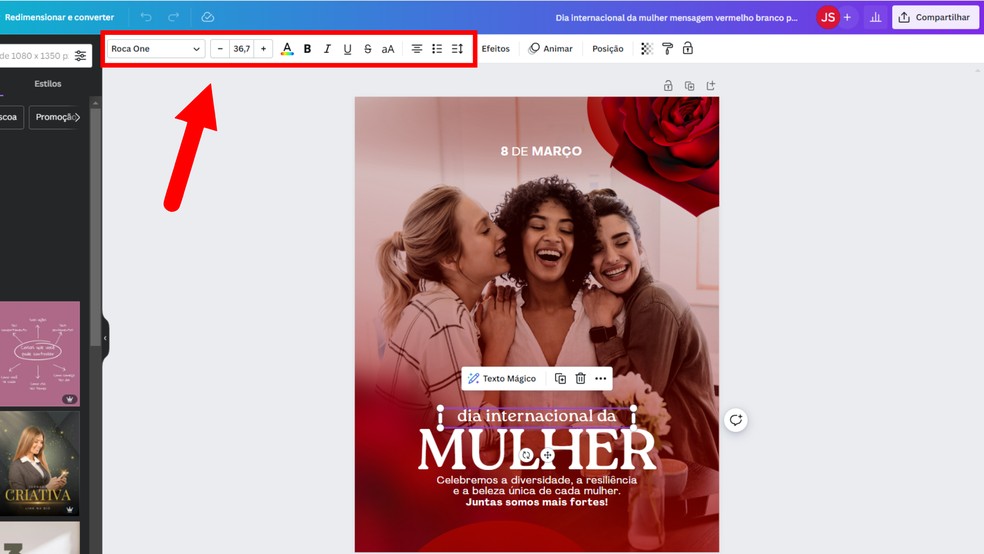This screenshot has width=984, height=554.
Task: Select the Páscoa category chip
Action: [9, 117]
